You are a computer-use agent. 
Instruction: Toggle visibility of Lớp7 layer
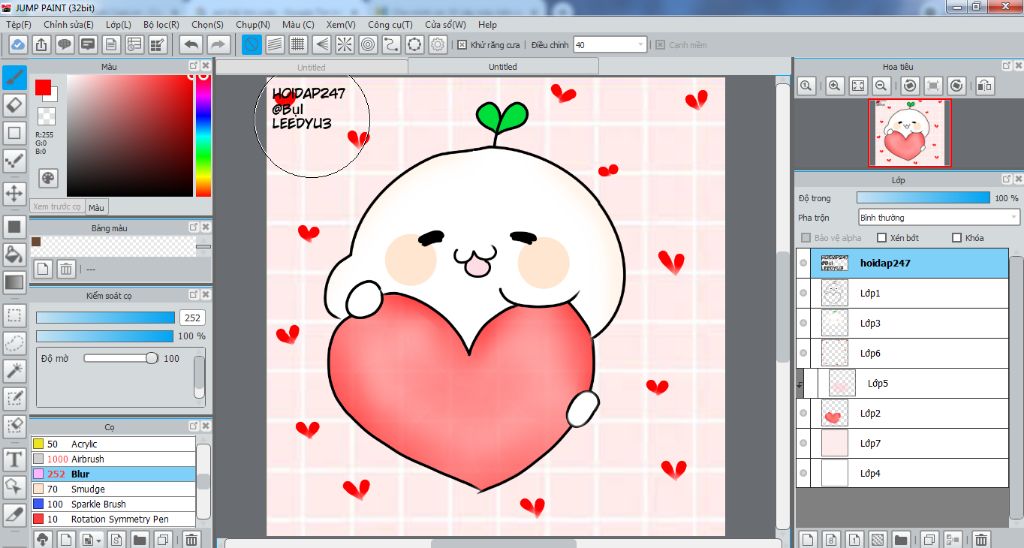803,443
